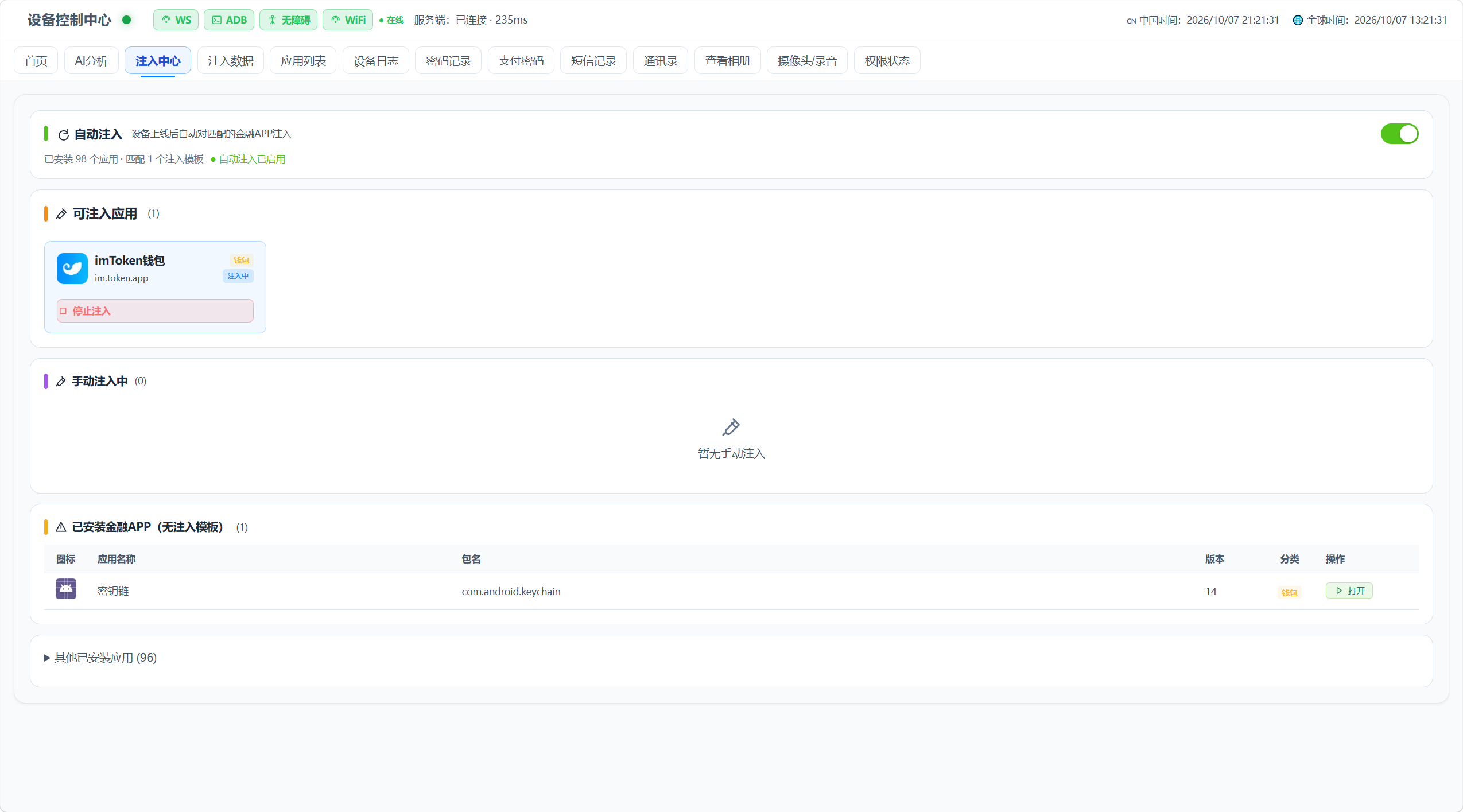This screenshot has width=1463, height=812.
Task: Click the 无障碍 accessibility status chip
Action: point(288,20)
